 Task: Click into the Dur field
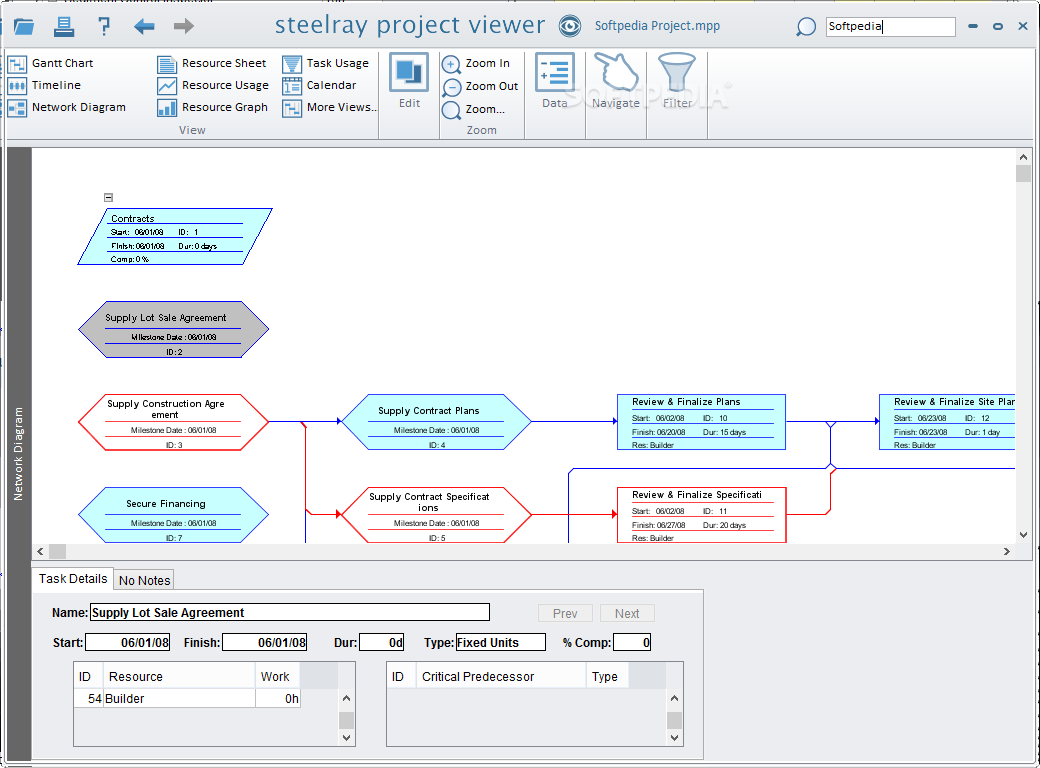[382, 643]
